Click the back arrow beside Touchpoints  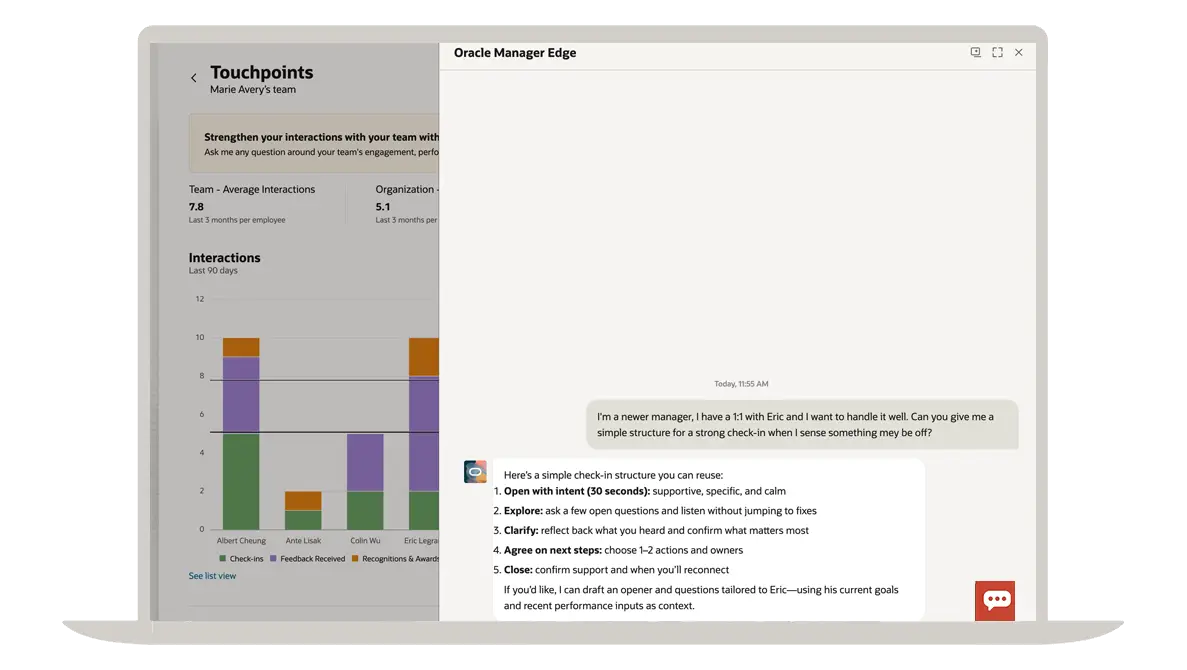[x=194, y=78]
